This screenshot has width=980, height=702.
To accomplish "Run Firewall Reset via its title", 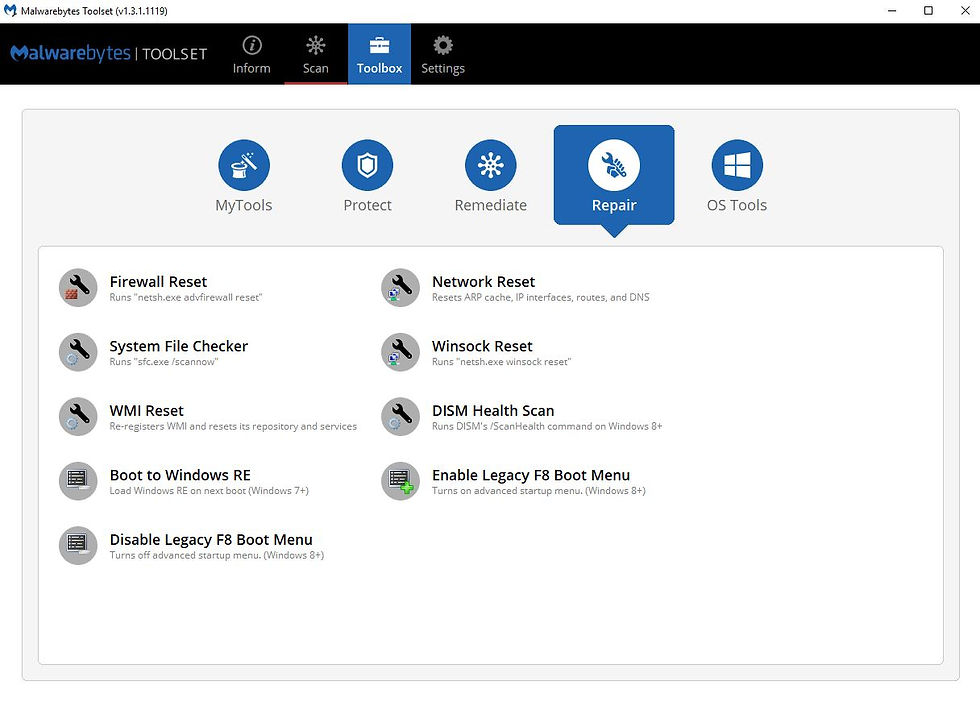I will (158, 282).
